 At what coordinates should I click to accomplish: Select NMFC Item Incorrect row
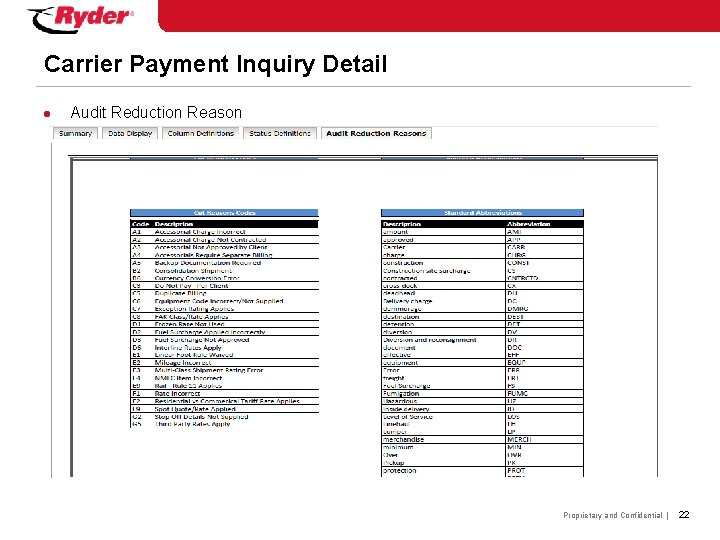[x=224, y=378]
